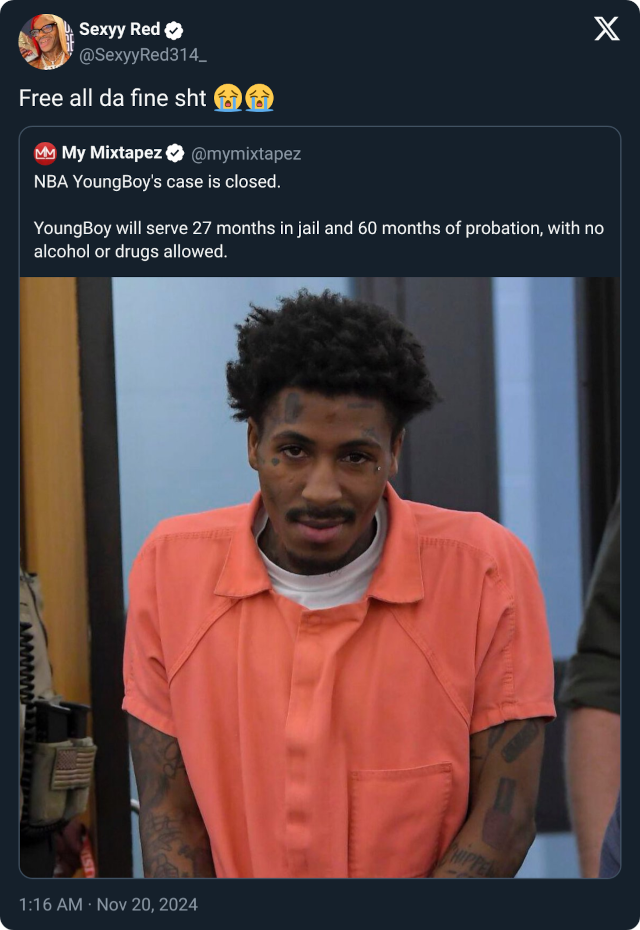This screenshot has width=640, height=930.
Task: Open the My Mixtapez account name
Action: pyautogui.click(x=112, y=153)
